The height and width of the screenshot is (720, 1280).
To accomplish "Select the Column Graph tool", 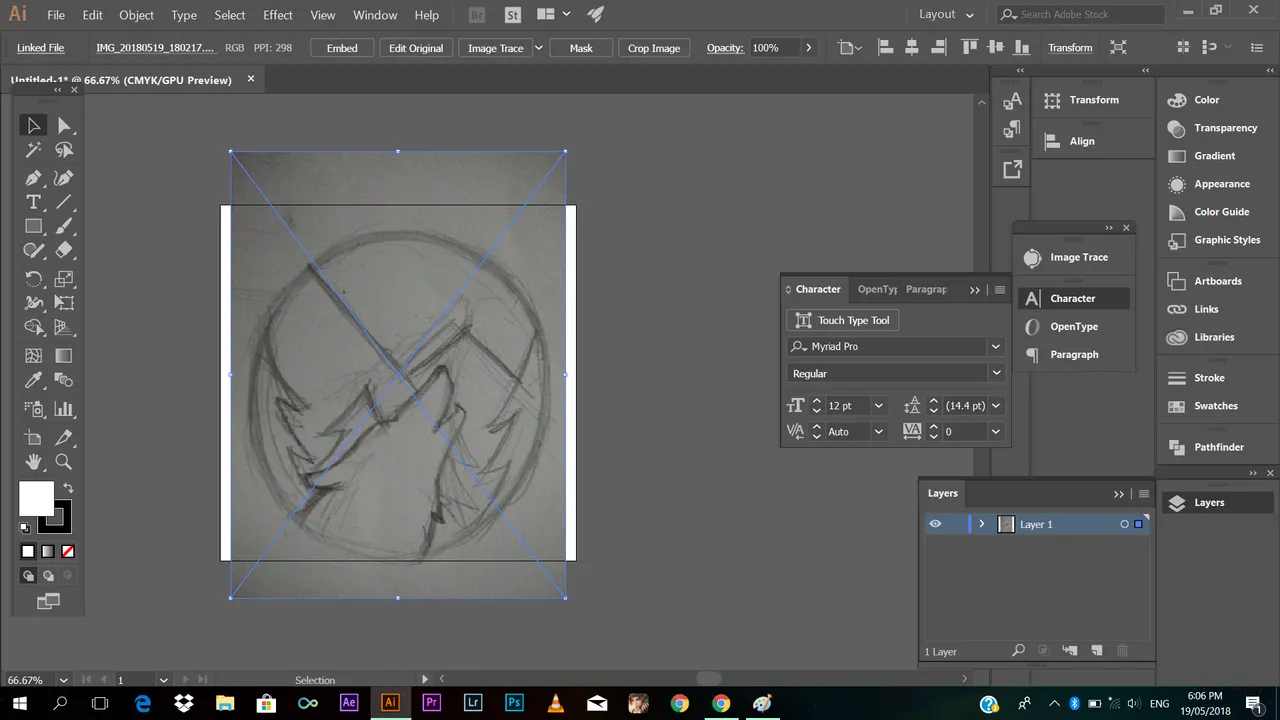I will [x=64, y=408].
